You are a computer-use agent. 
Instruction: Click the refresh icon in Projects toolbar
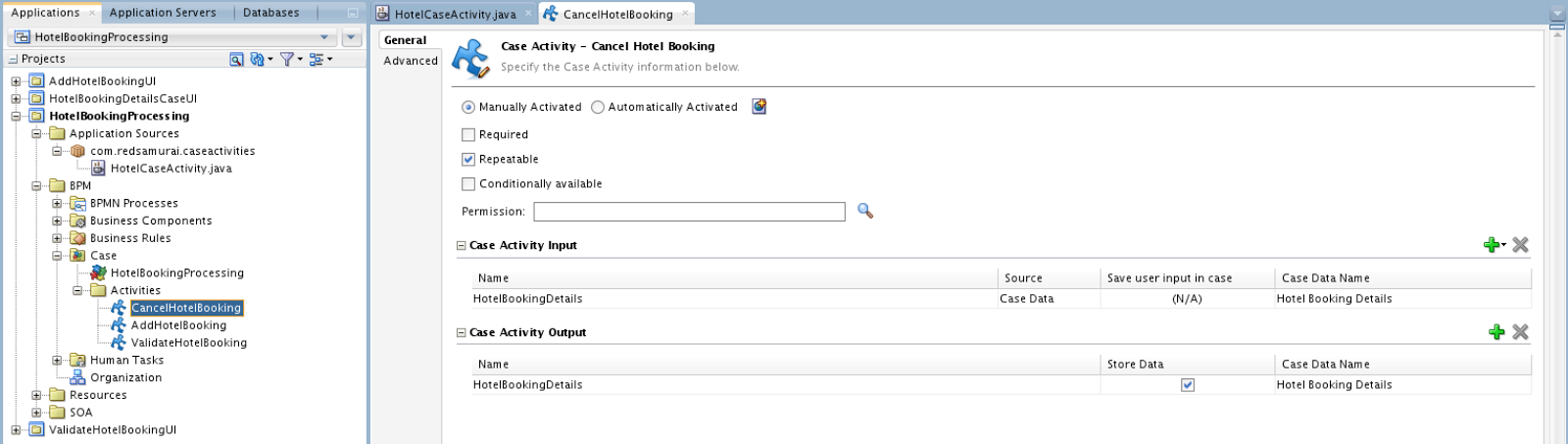coord(258,59)
